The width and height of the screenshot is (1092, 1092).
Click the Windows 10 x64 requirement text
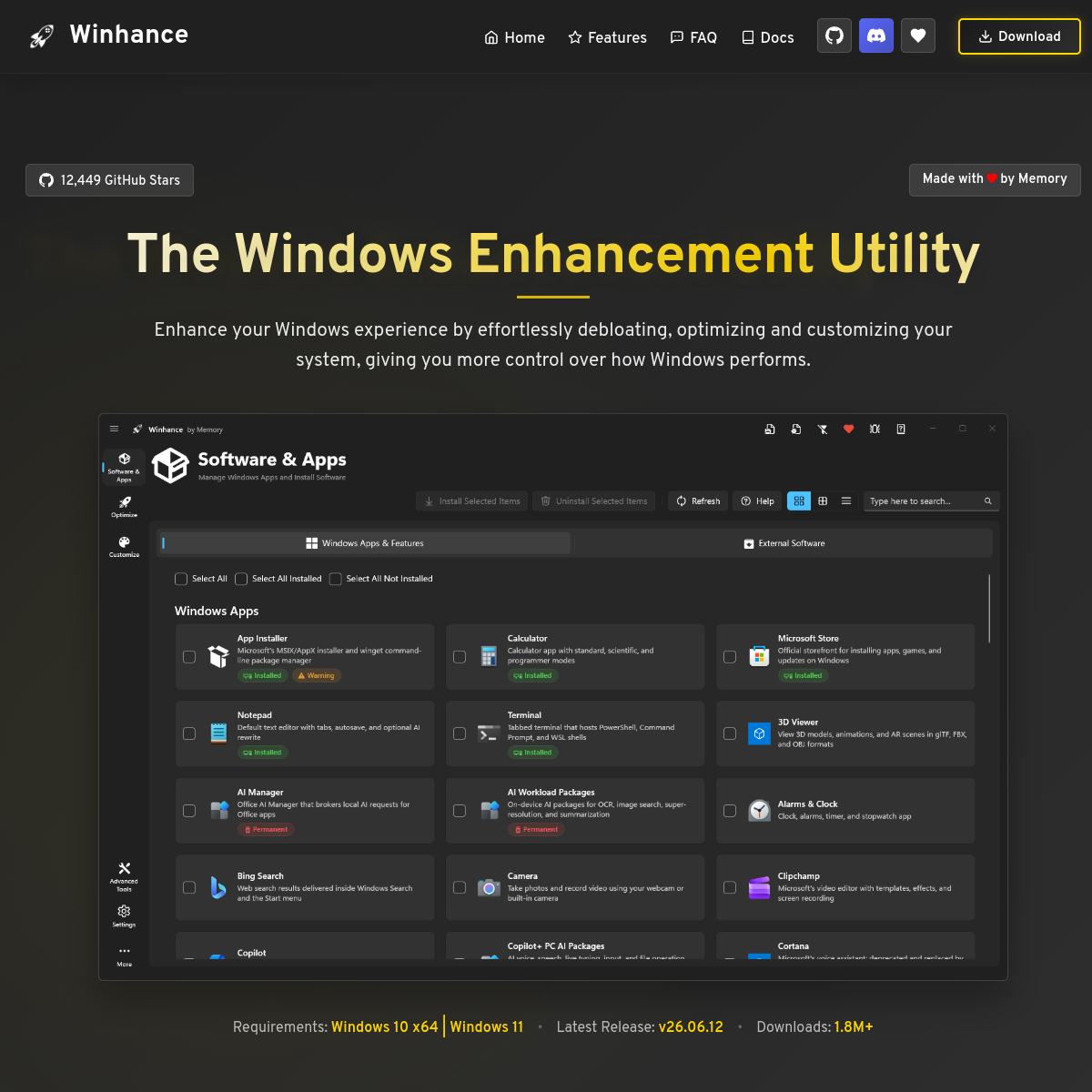tap(385, 1026)
